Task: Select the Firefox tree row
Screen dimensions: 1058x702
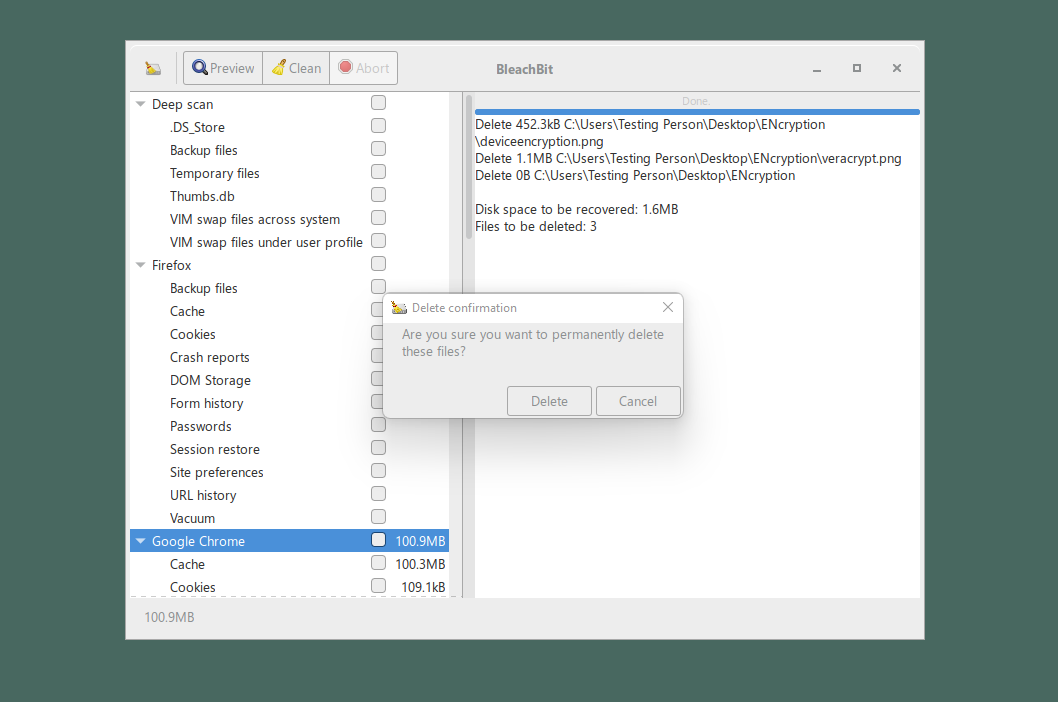Action: [289, 265]
